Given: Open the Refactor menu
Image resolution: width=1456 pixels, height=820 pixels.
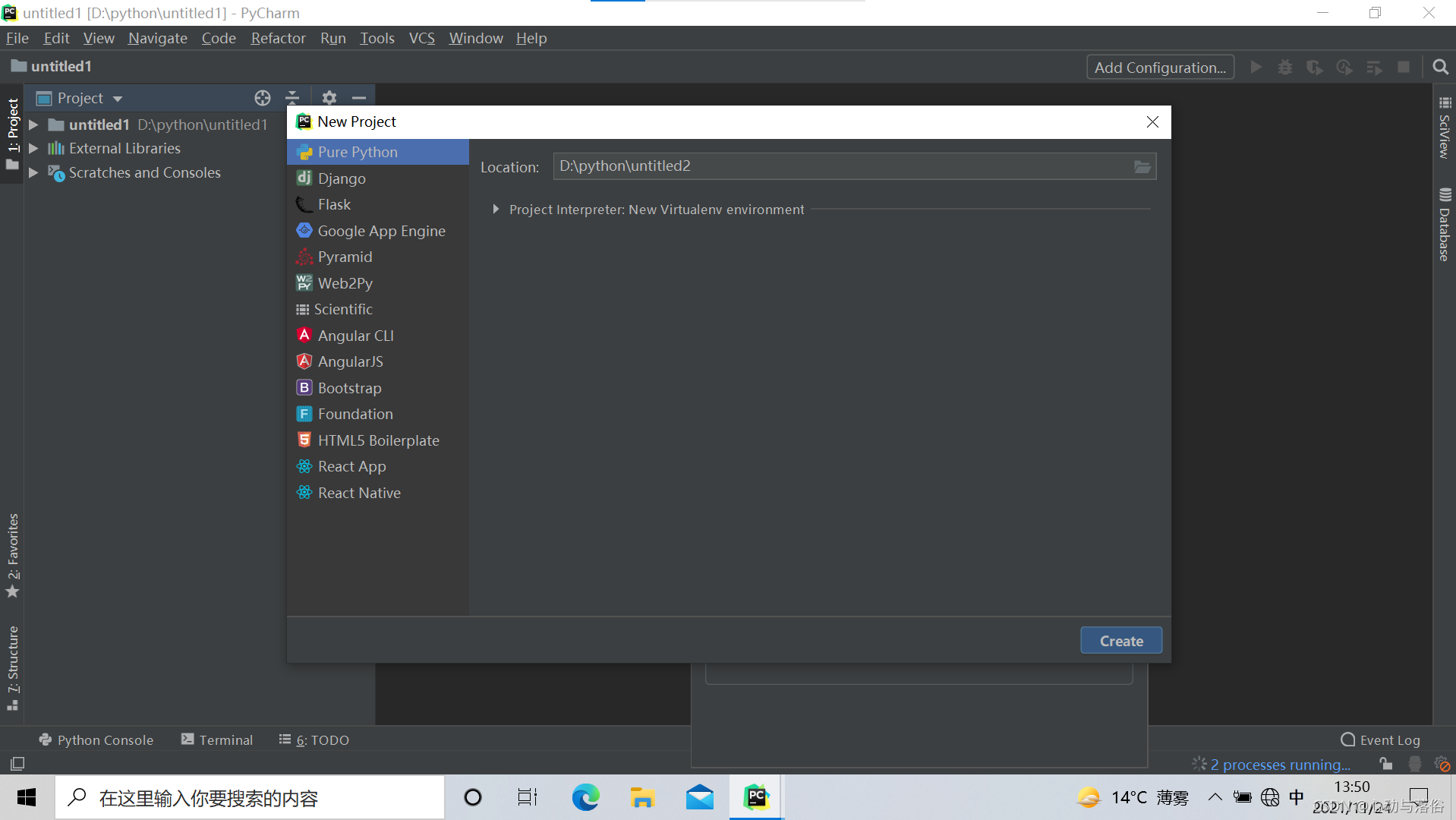Looking at the screenshot, I should (x=278, y=38).
